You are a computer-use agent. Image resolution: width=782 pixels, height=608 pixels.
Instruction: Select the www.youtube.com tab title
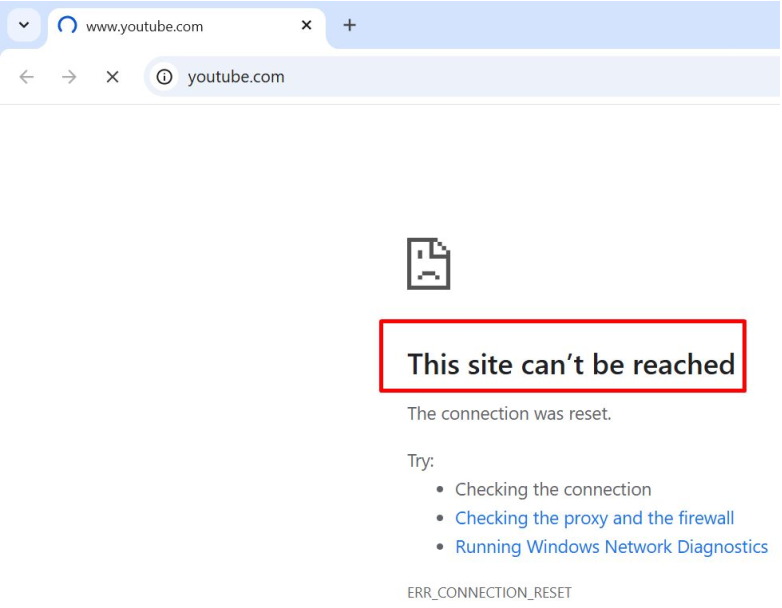pos(144,26)
